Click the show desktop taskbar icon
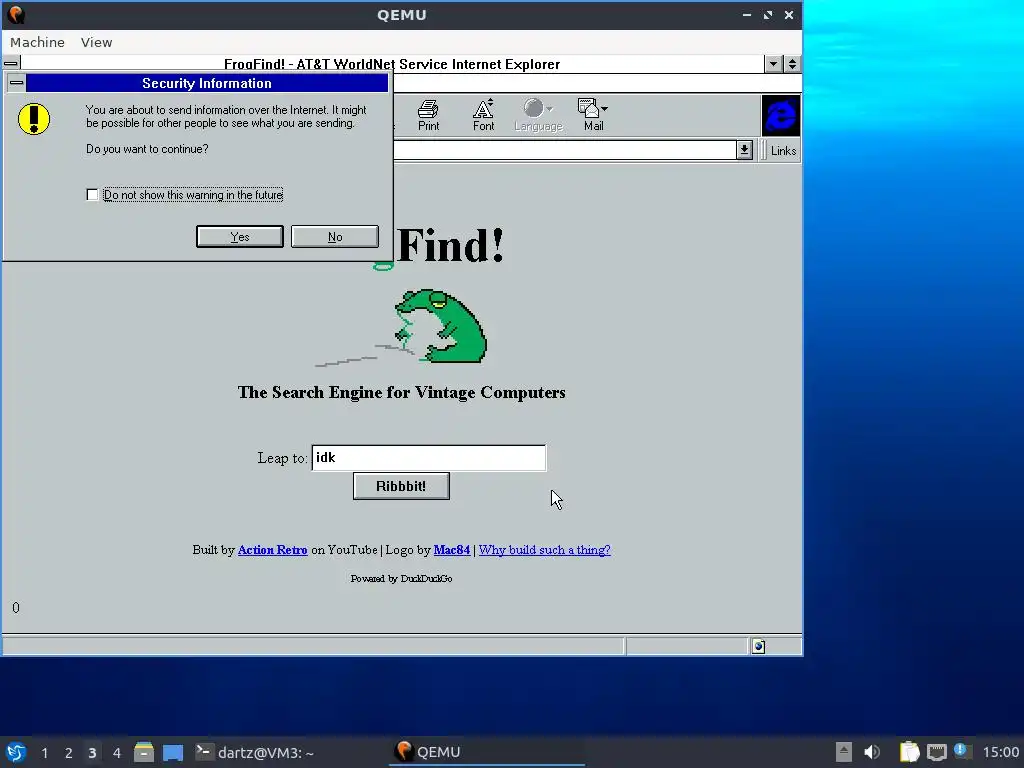The image size is (1024, 768). click(173, 752)
